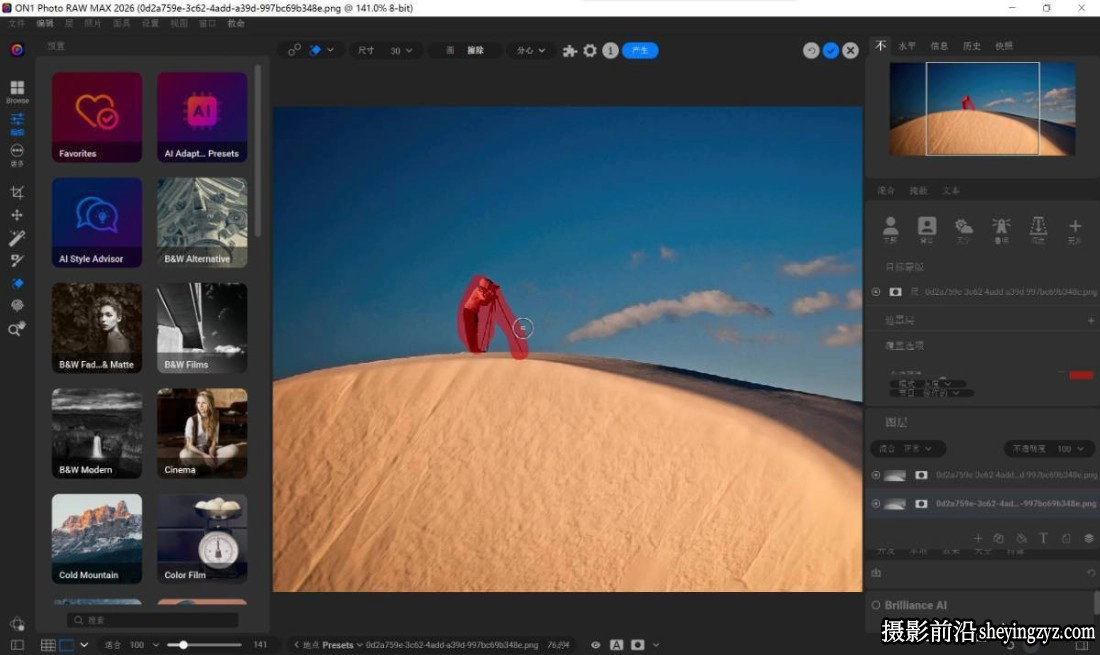Click the puzzle-piece plugin icon in options bar

point(570,50)
